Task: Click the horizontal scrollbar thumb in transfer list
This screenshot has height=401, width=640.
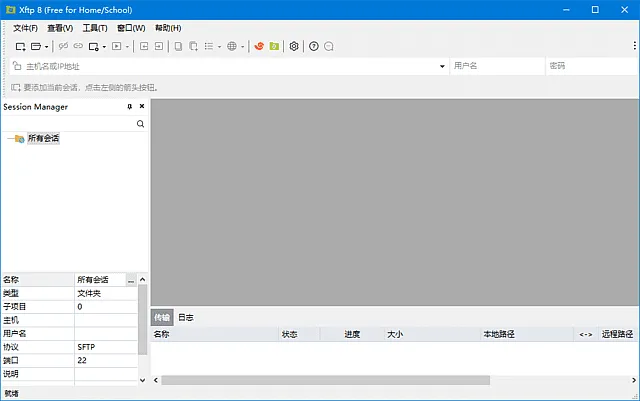Action: point(325,380)
